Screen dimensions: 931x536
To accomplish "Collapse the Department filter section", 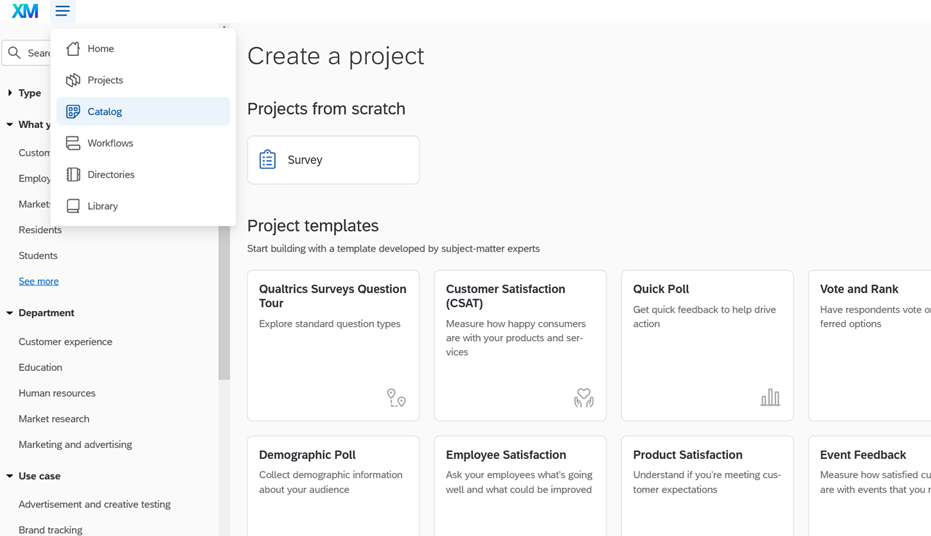I will (10, 313).
